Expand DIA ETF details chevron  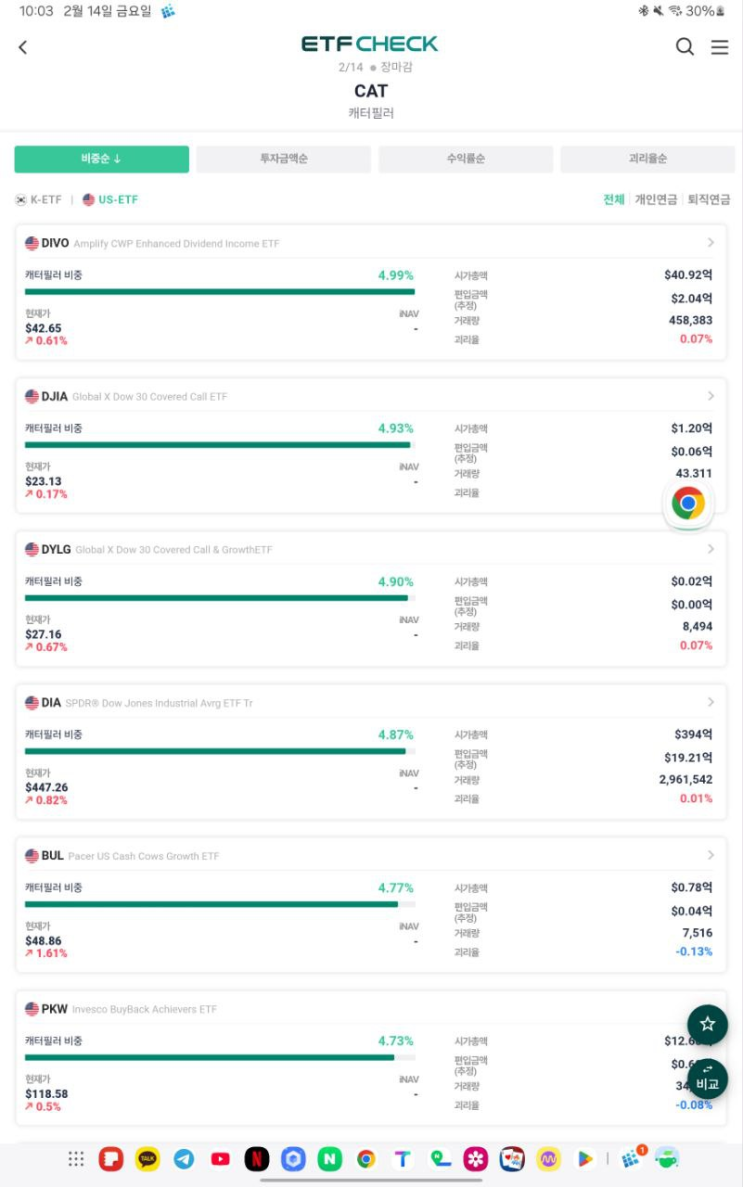710,702
